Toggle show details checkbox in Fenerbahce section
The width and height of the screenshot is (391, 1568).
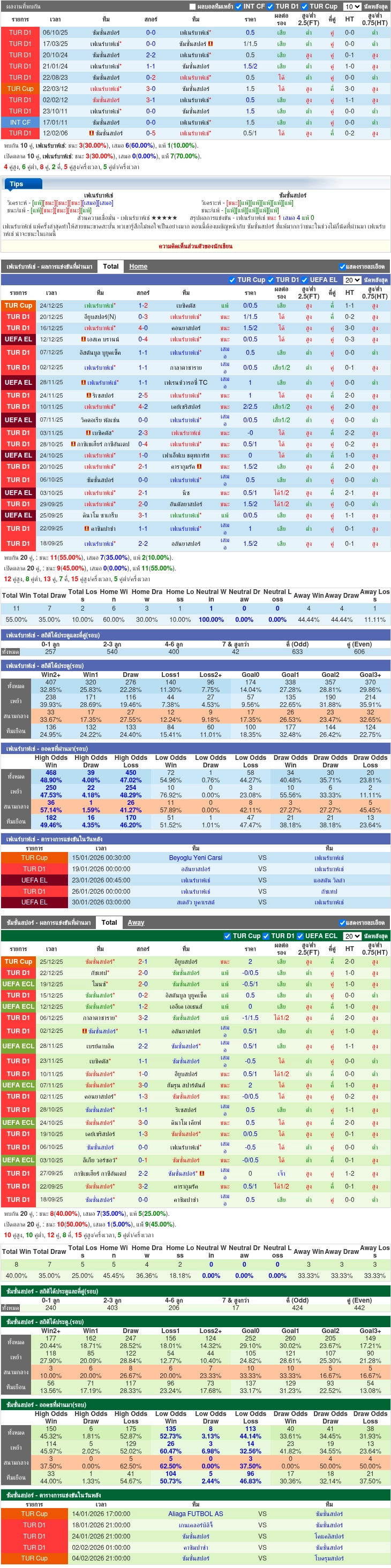[342, 267]
